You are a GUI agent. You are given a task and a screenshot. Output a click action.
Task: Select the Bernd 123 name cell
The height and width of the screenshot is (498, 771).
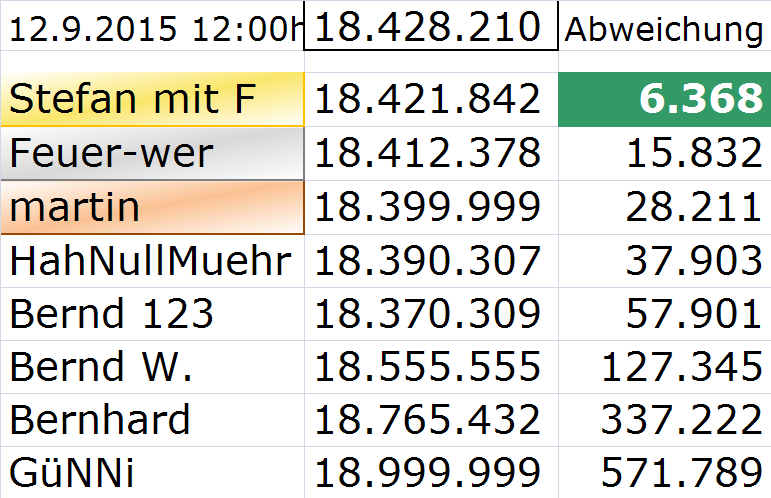[x=152, y=314]
